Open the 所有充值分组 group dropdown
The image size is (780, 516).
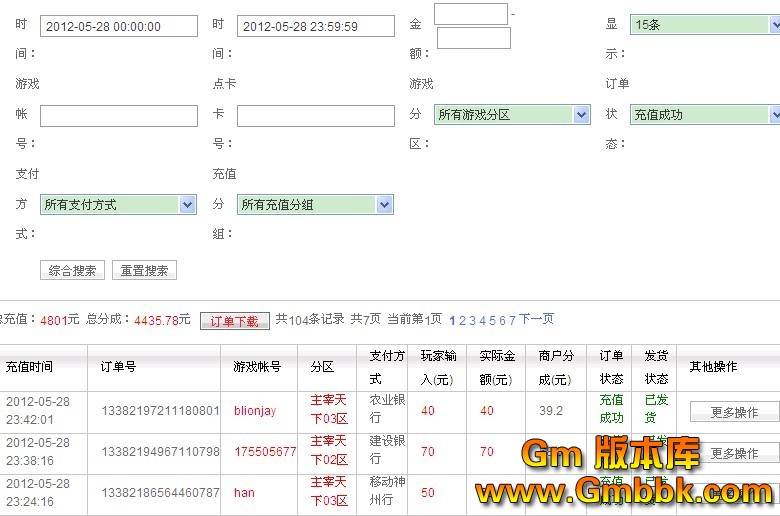315,204
